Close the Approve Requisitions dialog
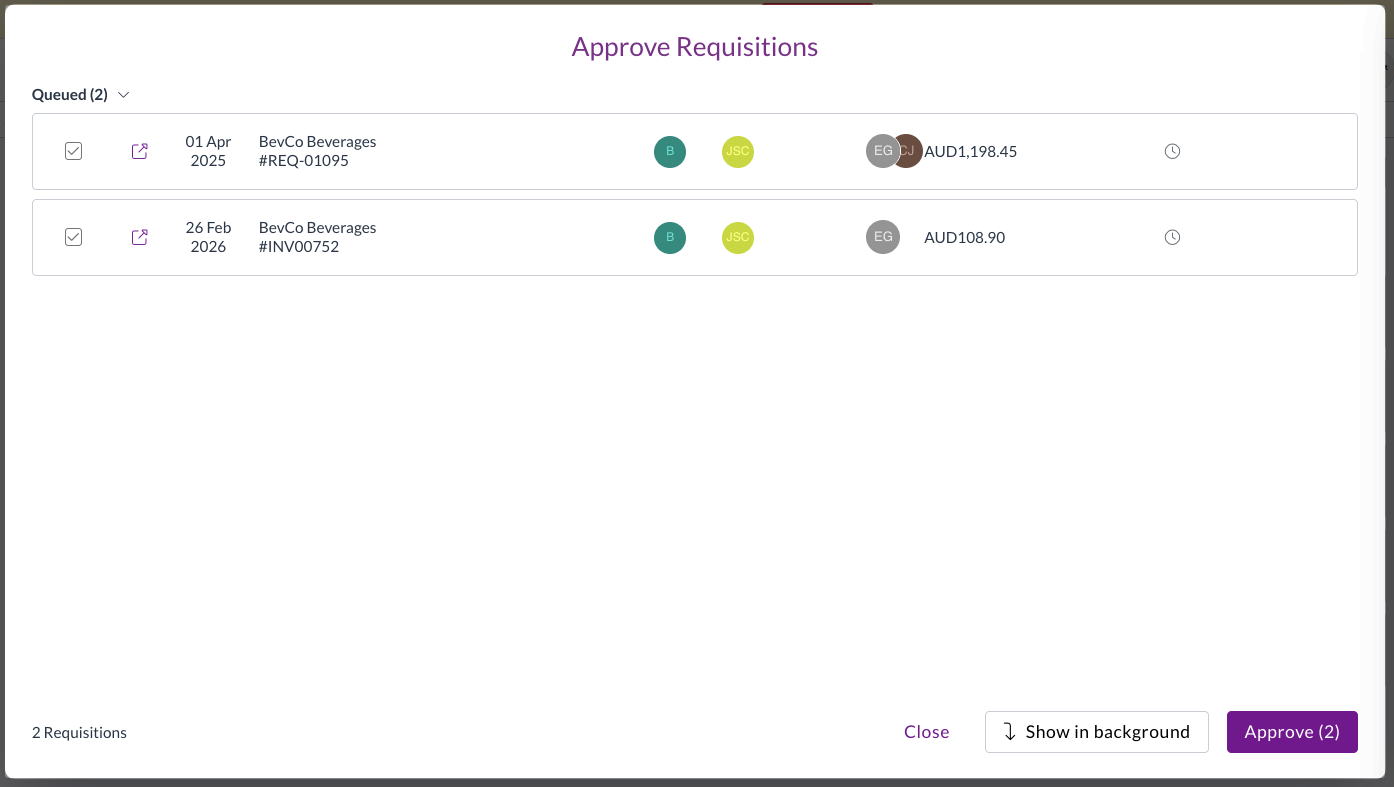Screen dimensions: 1394x787 coord(926,732)
